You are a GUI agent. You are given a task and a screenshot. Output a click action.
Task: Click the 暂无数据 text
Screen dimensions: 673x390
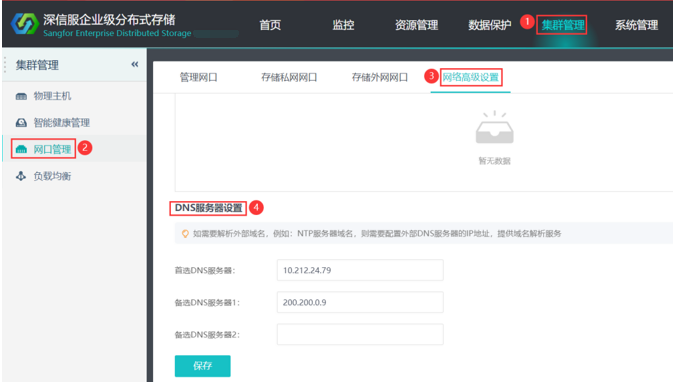[x=494, y=161]
